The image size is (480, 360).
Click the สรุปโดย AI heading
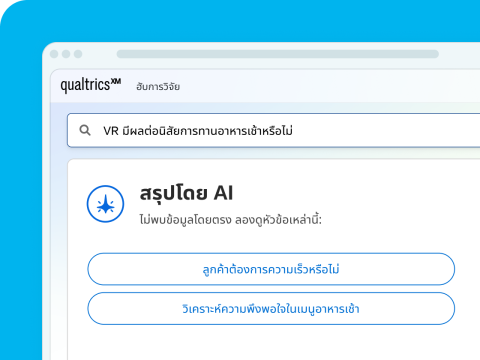tap(186, 193)
